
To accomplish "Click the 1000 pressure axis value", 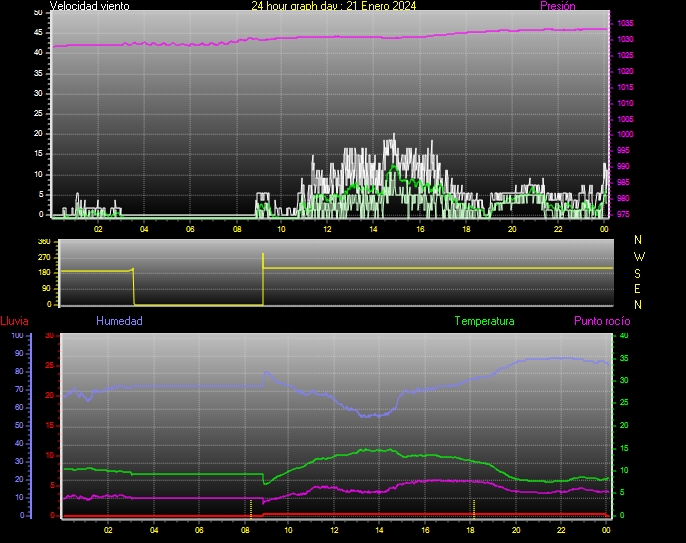I will click(x=625, y=134).
